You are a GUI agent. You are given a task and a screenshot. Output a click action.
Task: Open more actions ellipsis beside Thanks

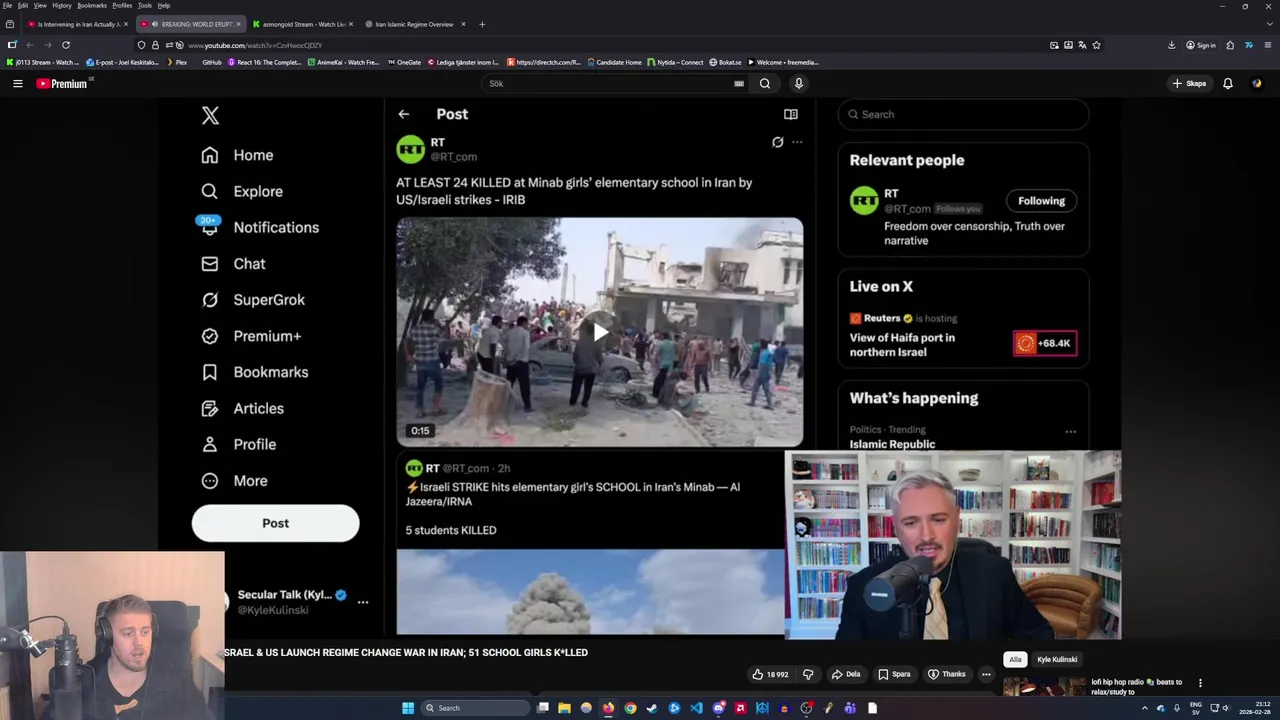click(x=986, y=674)
